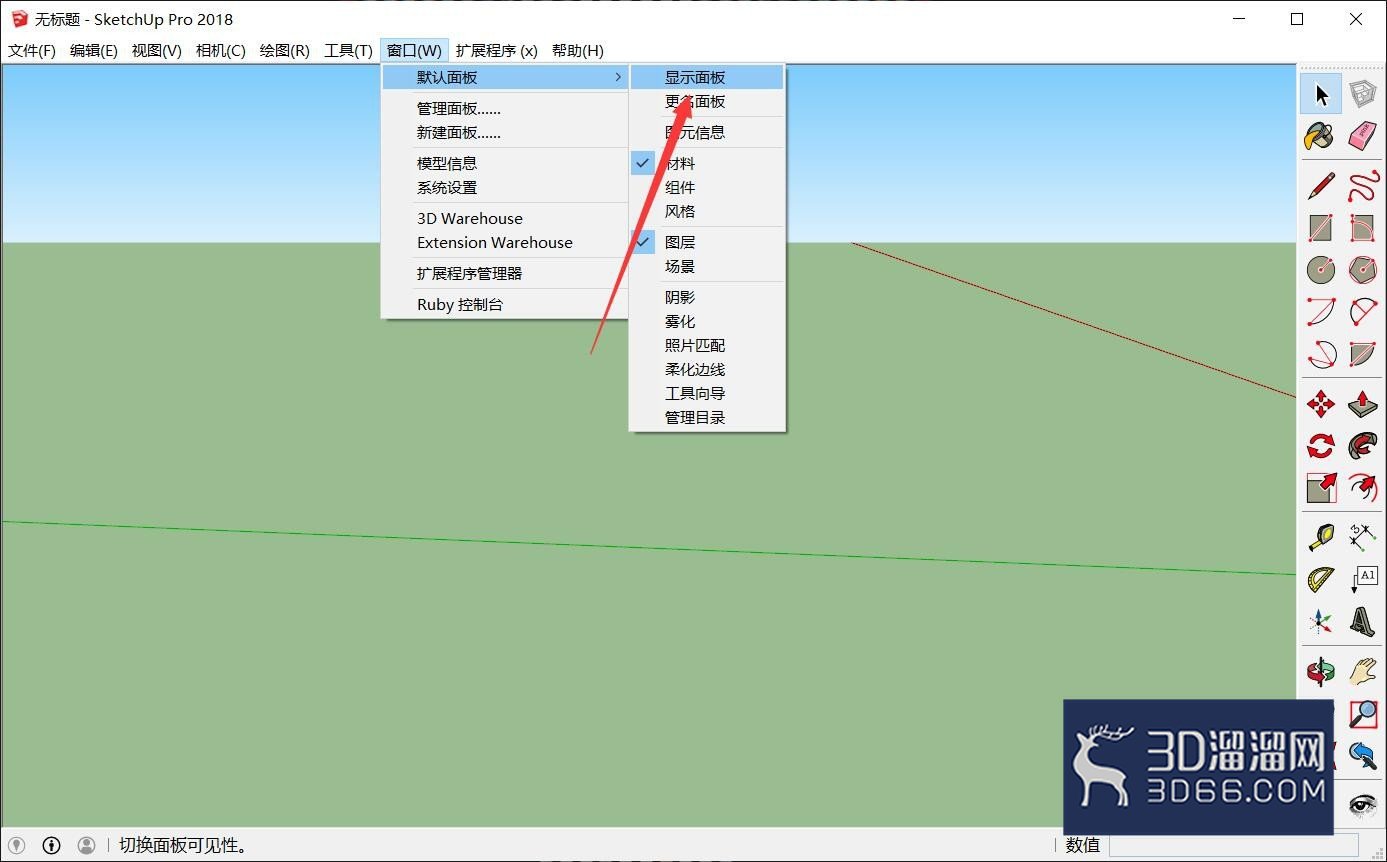The width and height of the screenshot is (1387, 862).
Task: Open the 文件(F) menu
Action: 32,51
